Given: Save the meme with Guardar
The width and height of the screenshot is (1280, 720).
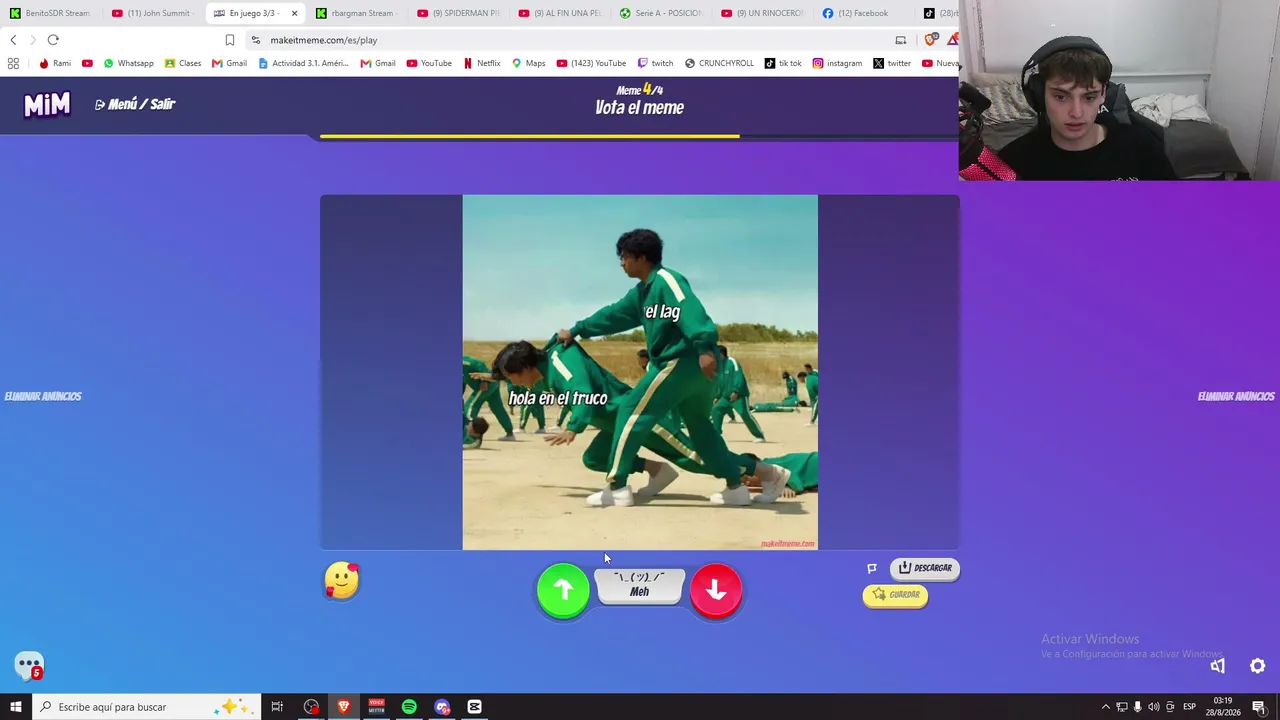Looking at the screenshot, I should click(x=895, y=595).
